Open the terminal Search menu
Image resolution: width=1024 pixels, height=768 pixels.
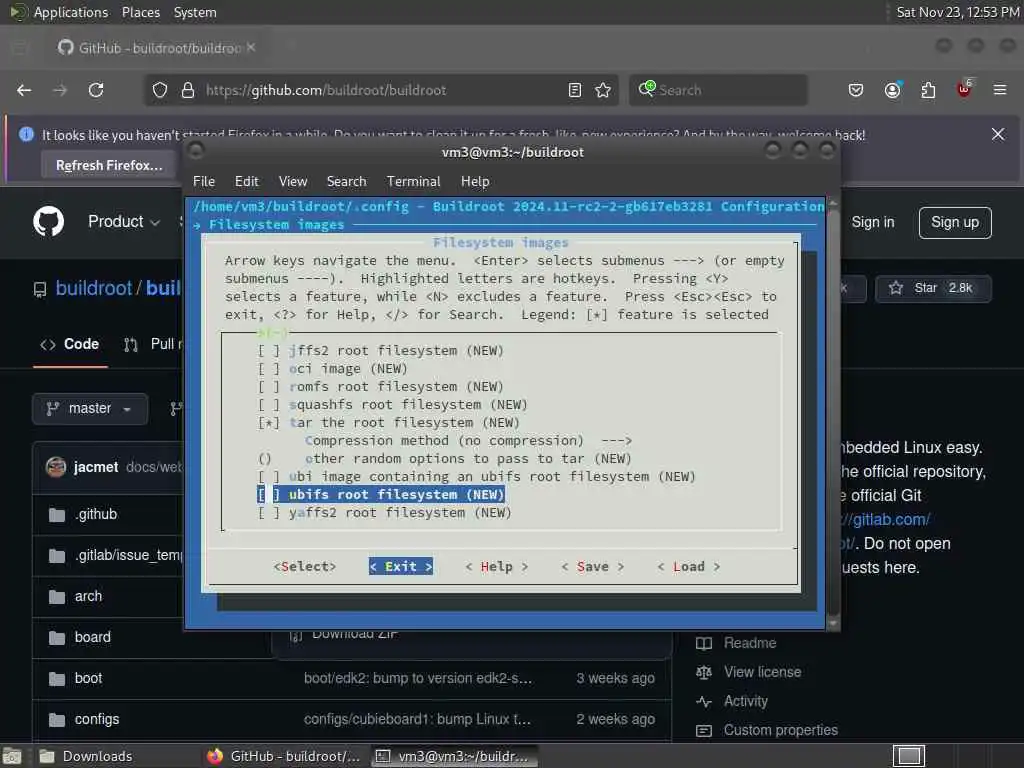pyautogui.click(x=346, y=182)
